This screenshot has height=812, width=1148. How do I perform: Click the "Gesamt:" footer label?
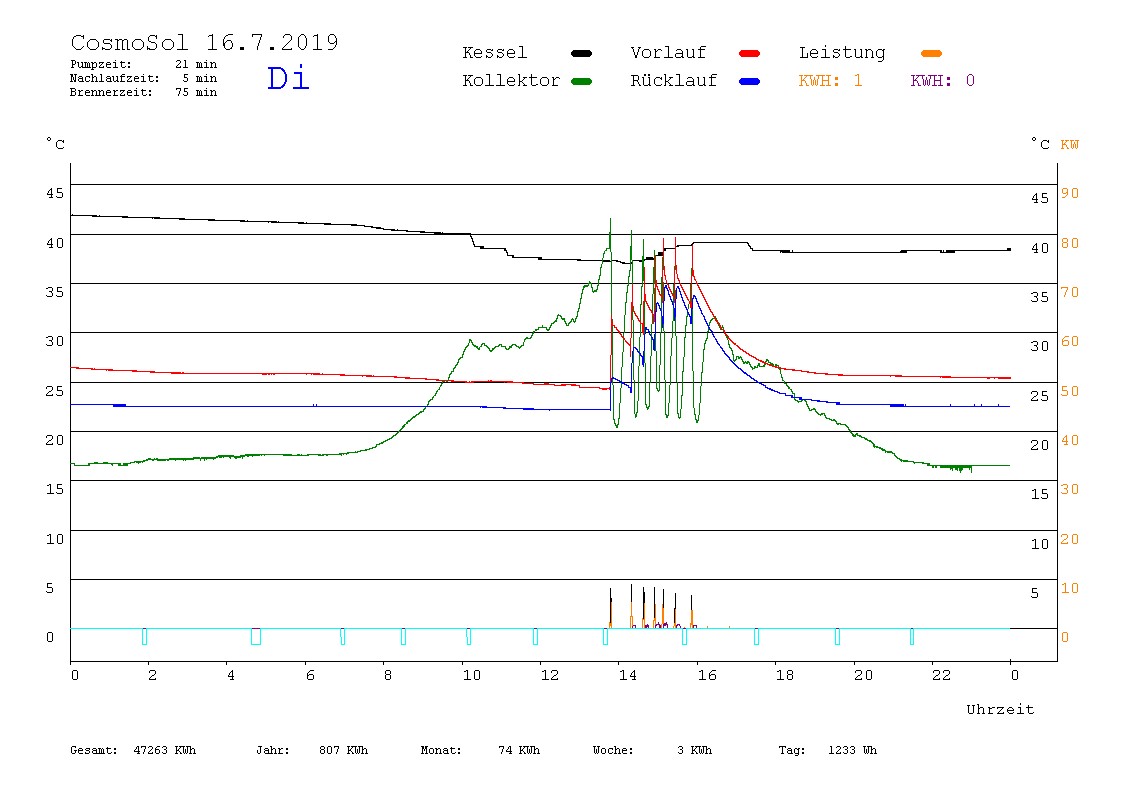pos(94,750)
